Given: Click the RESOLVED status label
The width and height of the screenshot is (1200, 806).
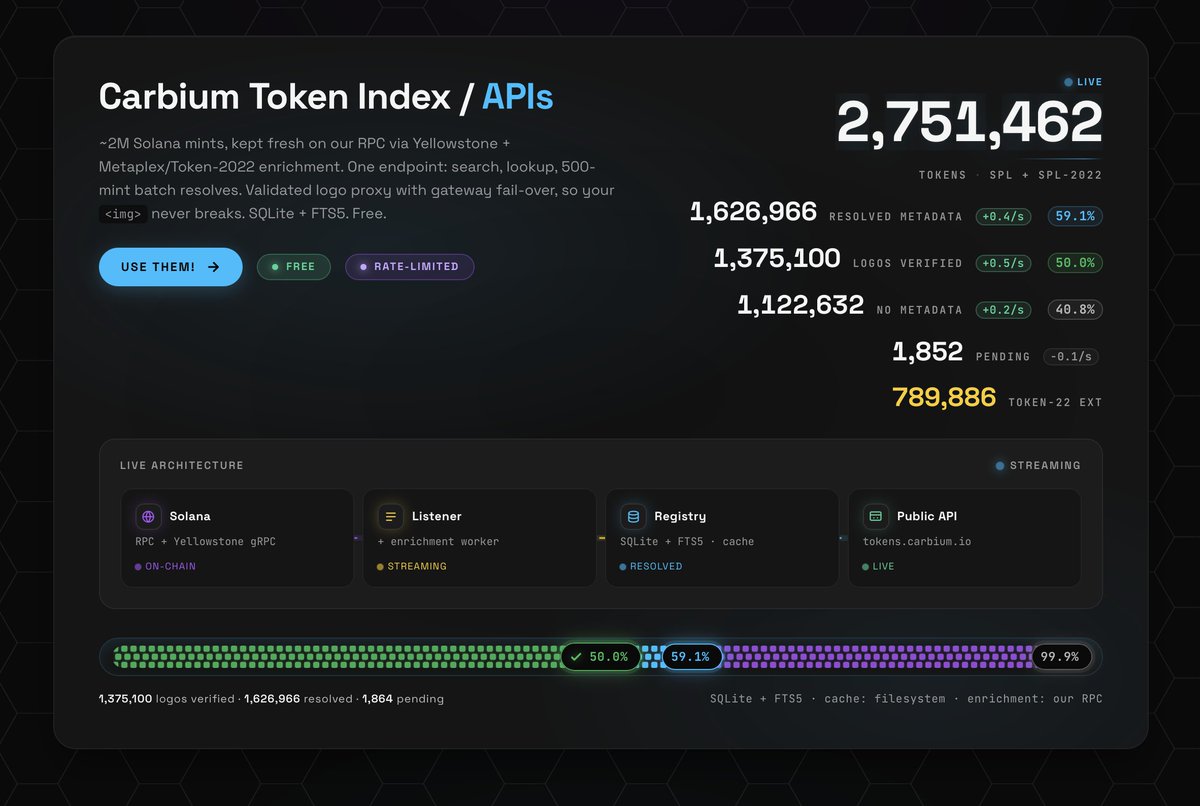Looking at the screenshot, I should coord(651,566).
